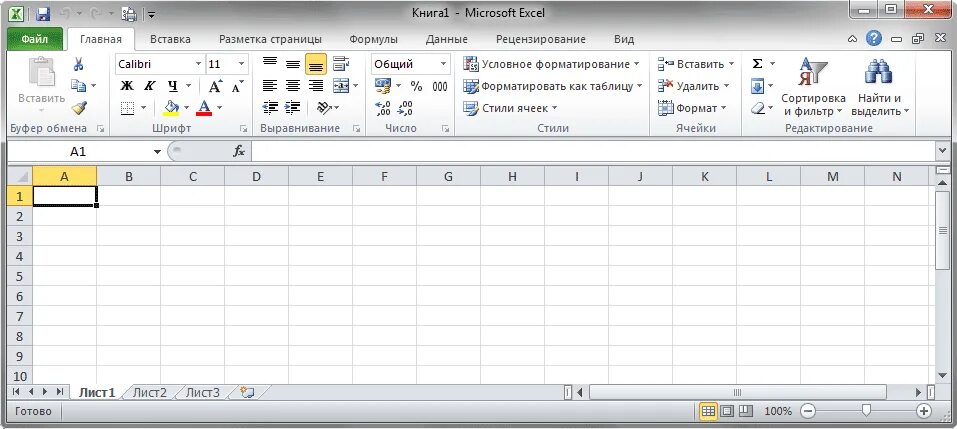Click the Increase Decimal icon

(383, 109)
